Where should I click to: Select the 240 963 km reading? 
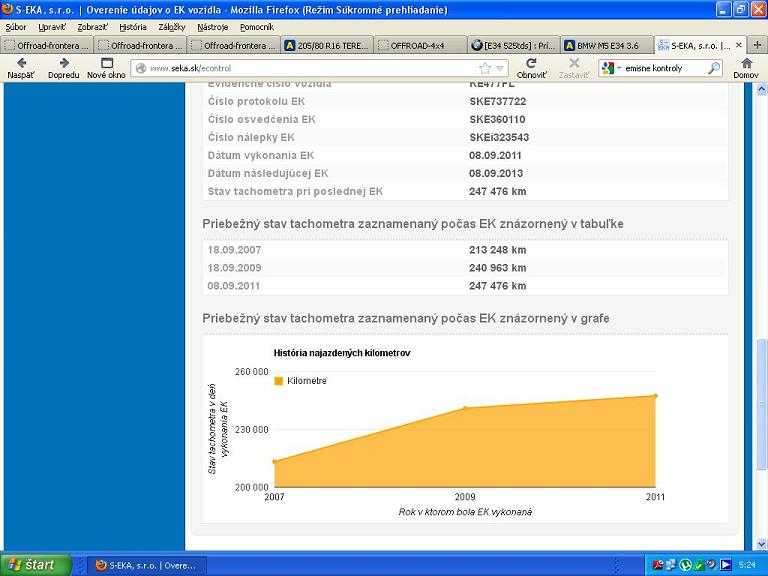[498, 268]
